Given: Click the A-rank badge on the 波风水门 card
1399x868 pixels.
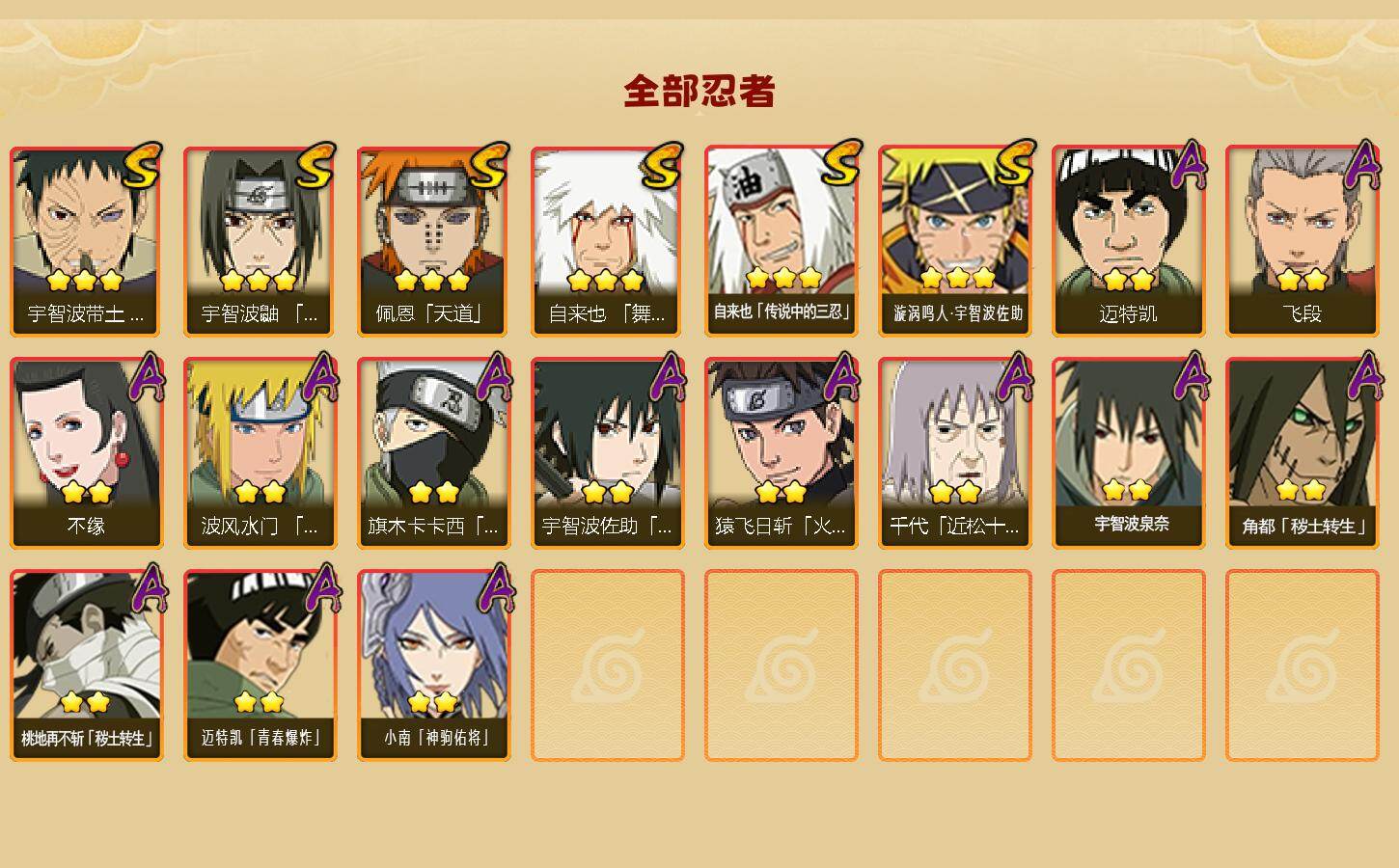Looking at the screenshot, I should click(320, 377).
